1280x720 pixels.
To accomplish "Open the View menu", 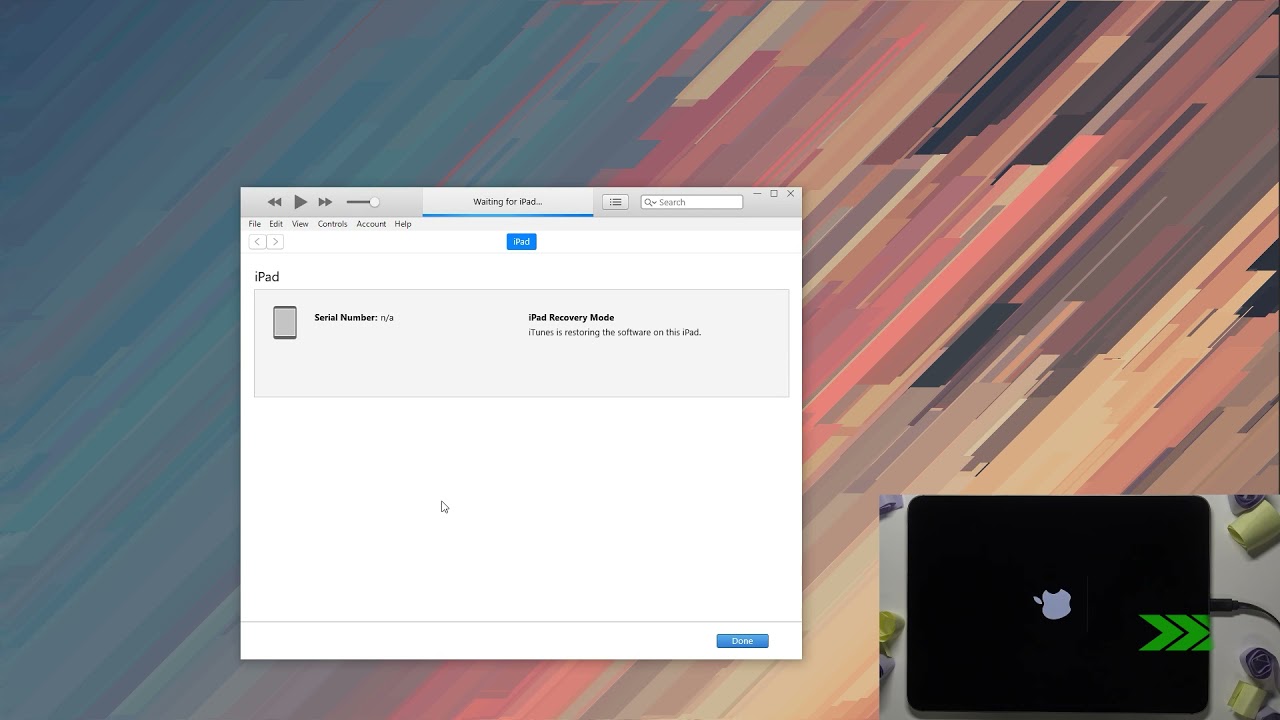I will pyautogui.click(x=300, y=224).
